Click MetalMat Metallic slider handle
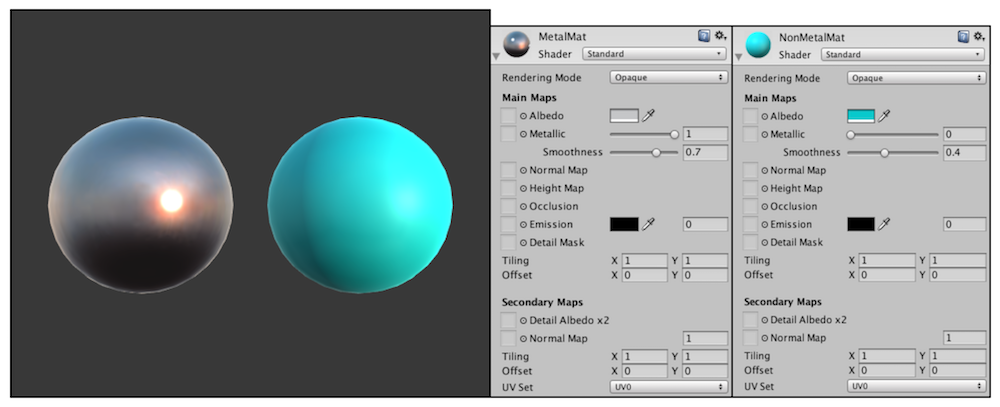This screenshot has height=407, width=1000. [675, 135]
